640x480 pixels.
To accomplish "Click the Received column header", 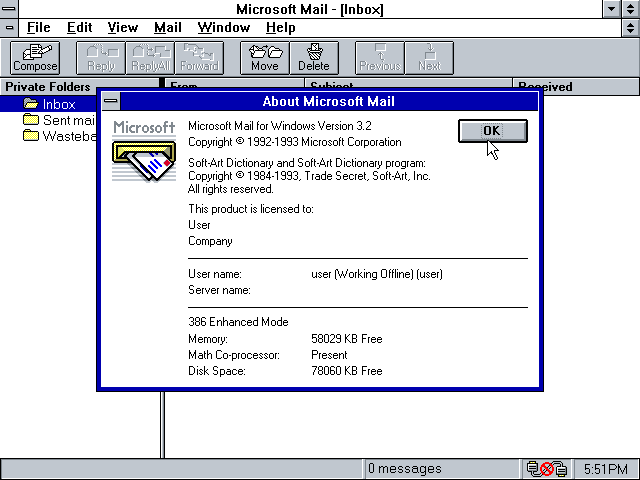I will point(576,87).
